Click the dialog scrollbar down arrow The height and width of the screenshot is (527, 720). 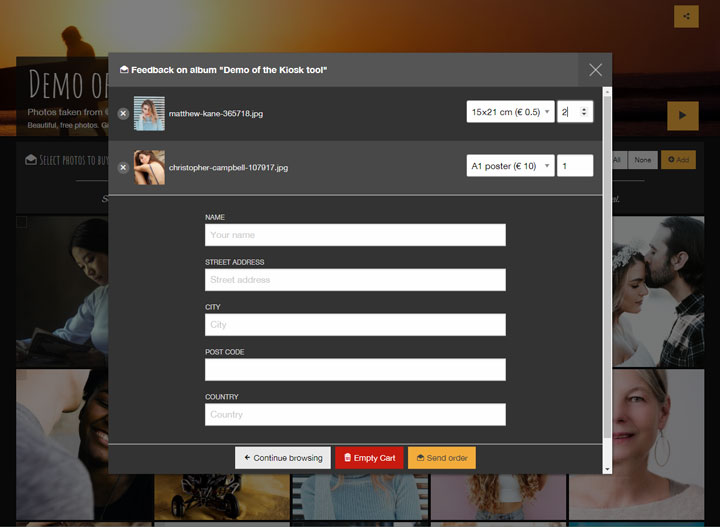coord(607,469)
